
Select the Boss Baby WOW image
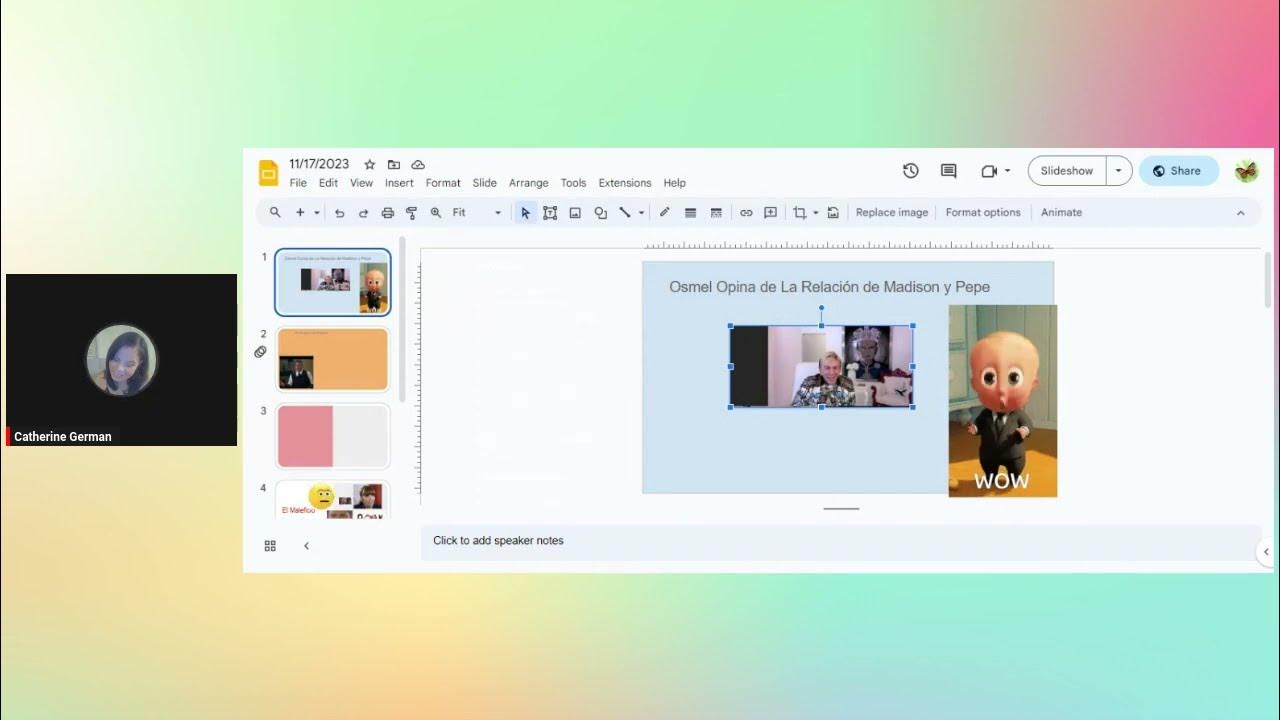1002,401
